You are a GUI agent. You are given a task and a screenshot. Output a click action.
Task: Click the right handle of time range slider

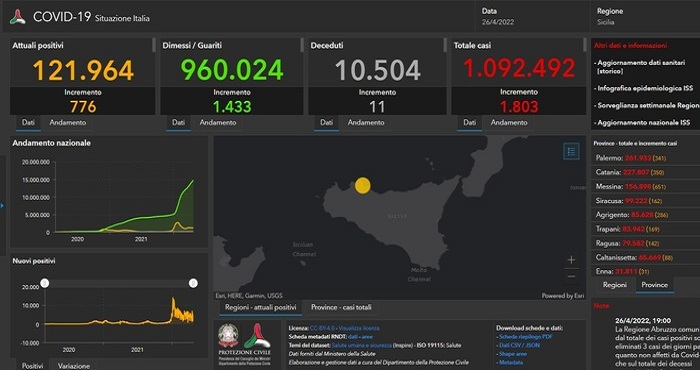pos(193,283)
